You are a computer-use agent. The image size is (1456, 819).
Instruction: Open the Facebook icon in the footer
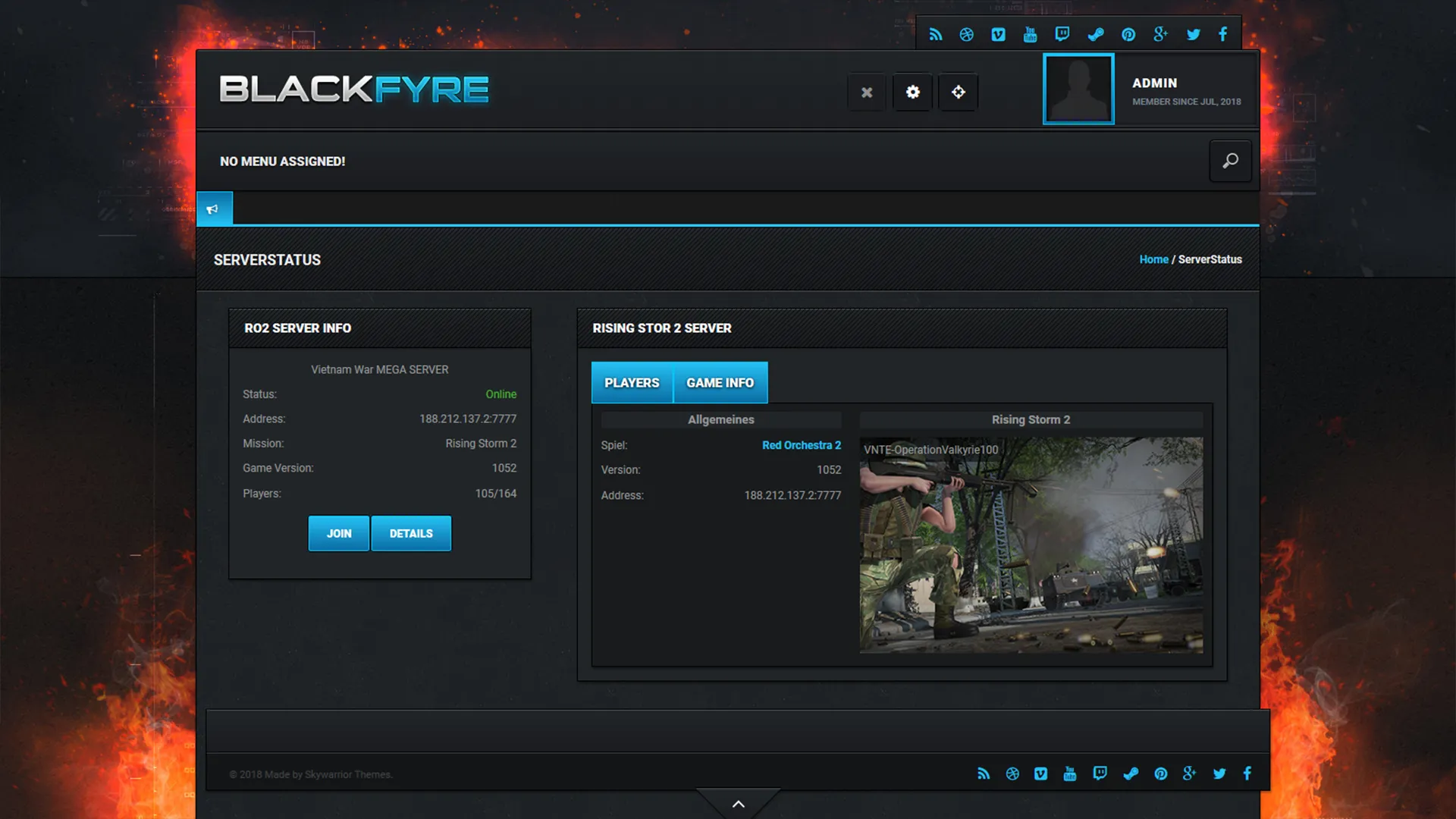coord(1247,773)
